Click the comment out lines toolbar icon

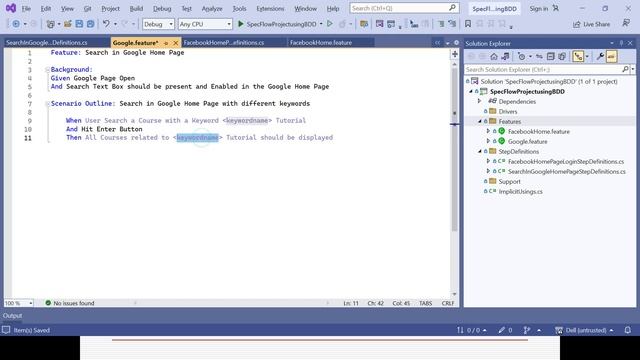441,24
